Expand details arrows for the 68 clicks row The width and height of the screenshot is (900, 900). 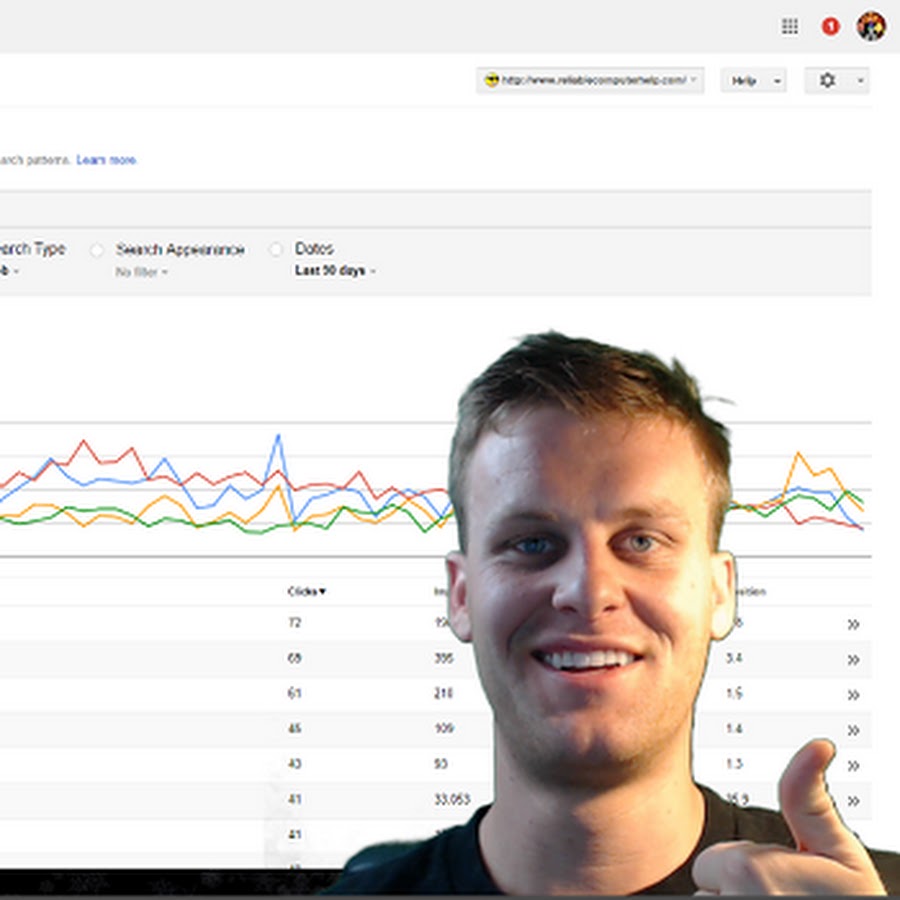point(853,660)
